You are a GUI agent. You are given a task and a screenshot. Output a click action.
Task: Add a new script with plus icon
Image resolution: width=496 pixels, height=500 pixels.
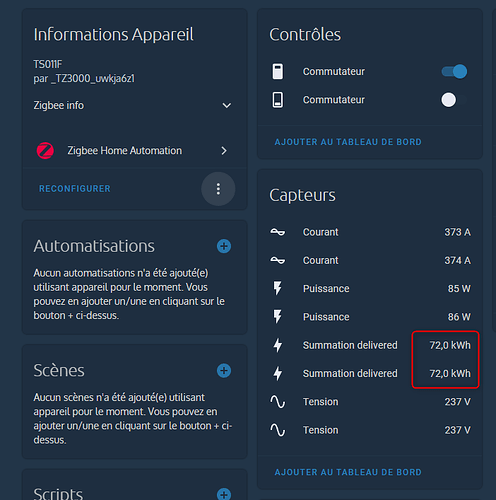point(224,495)
